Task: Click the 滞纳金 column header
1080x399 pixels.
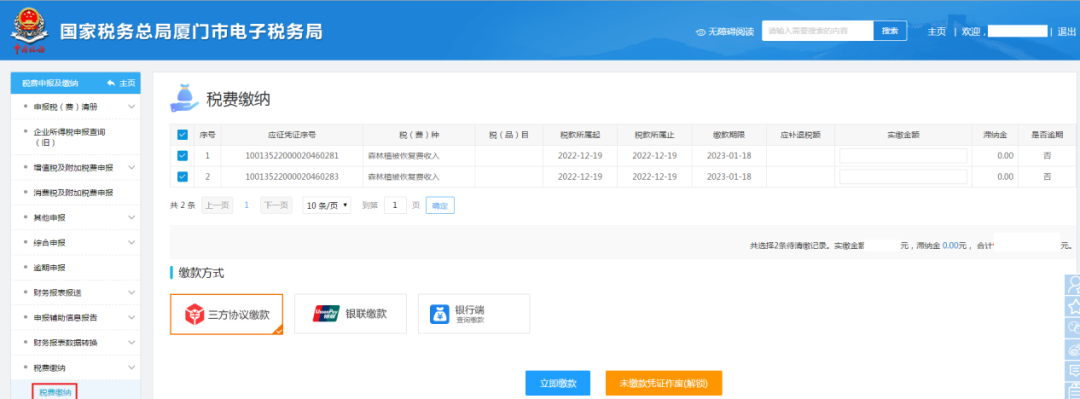Action: pyautogui.click(x=995, y=135)
